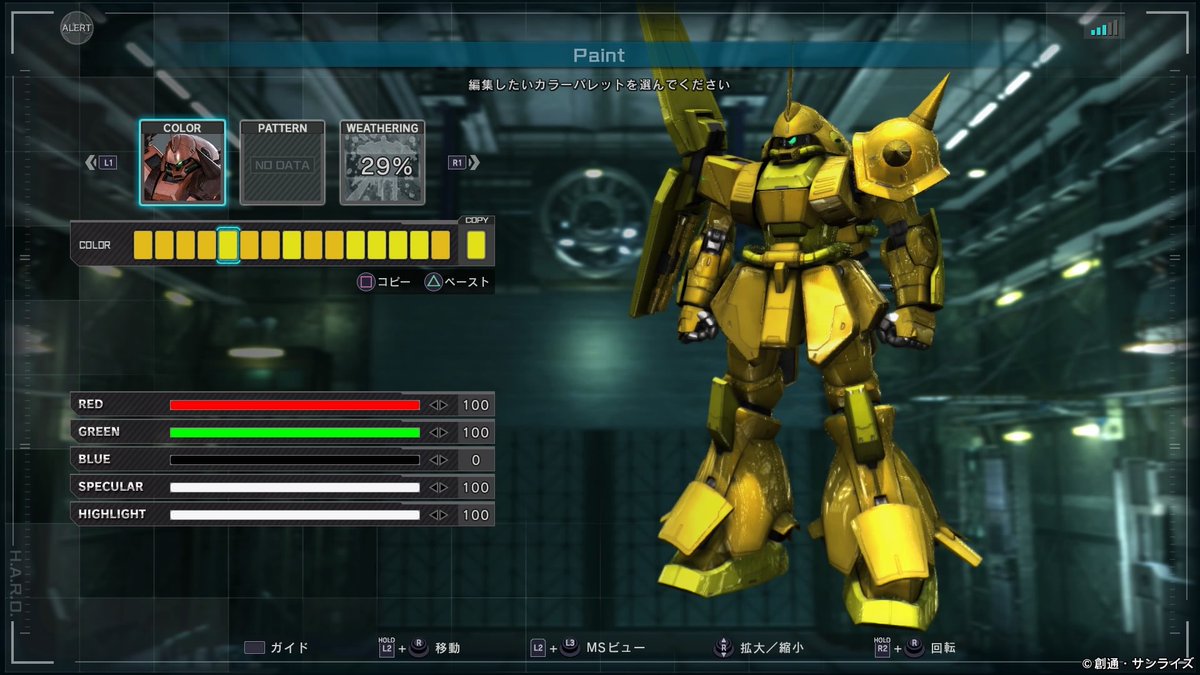The image size is (1200, 675).
Task: Click the COLOR label beside the swatch row
Action: [95, 245]
